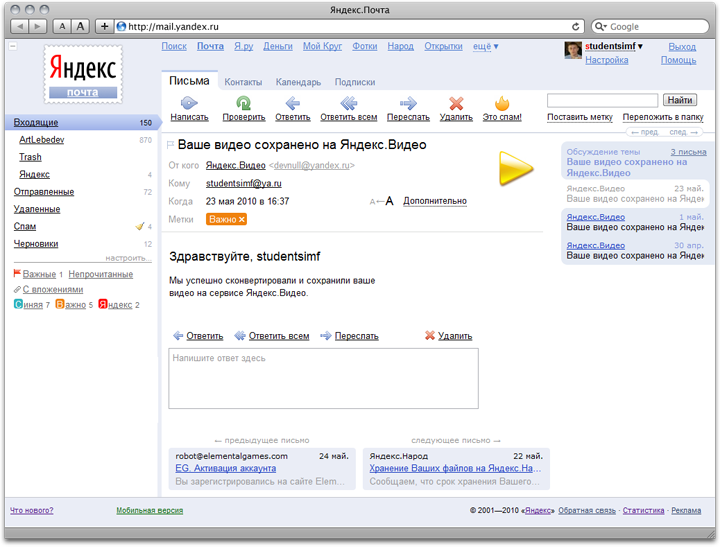Mark the message as spam with the flame icon
720x549 pixels.
click(x=502, y=103)
